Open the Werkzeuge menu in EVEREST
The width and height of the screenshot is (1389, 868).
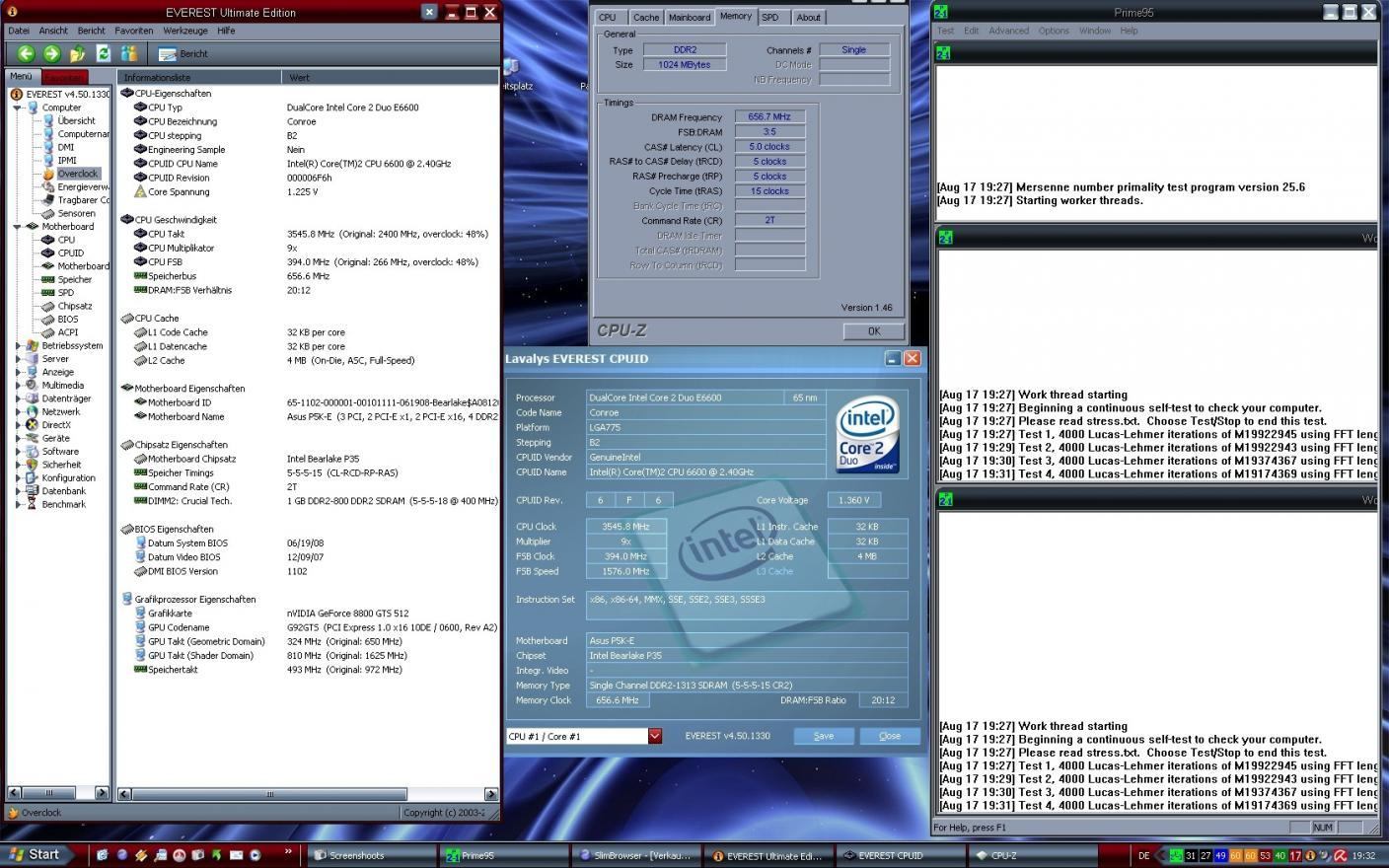coord(185,31)
